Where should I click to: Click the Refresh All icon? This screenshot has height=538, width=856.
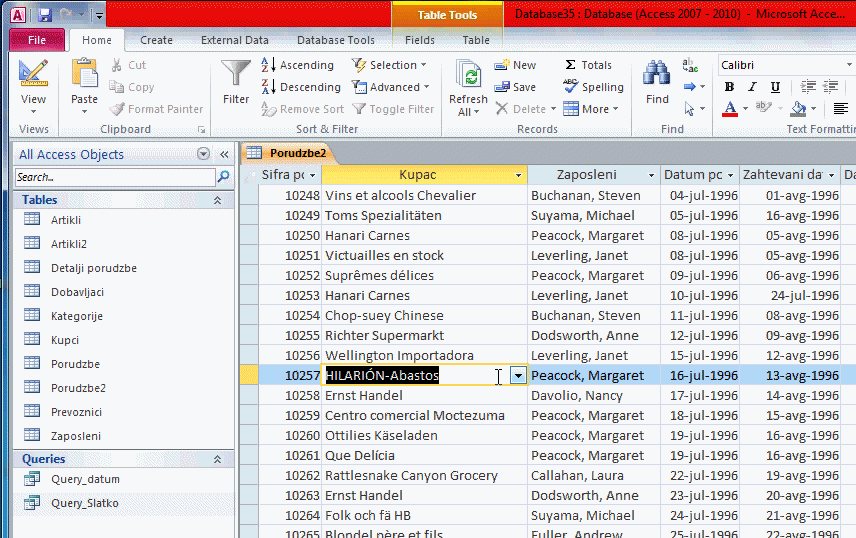pos(468,74)
